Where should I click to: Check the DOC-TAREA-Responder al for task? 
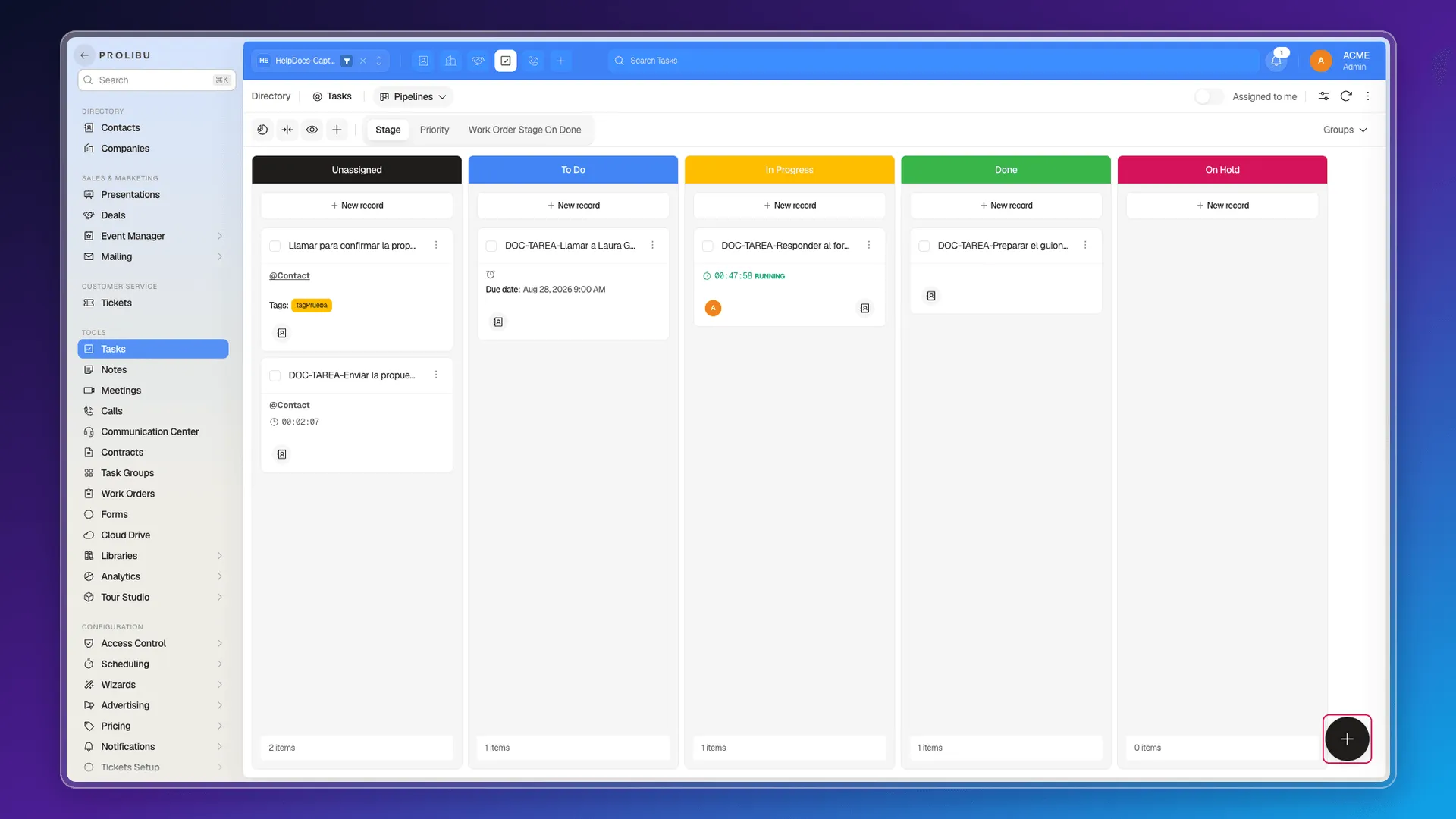tap(708, 246)
